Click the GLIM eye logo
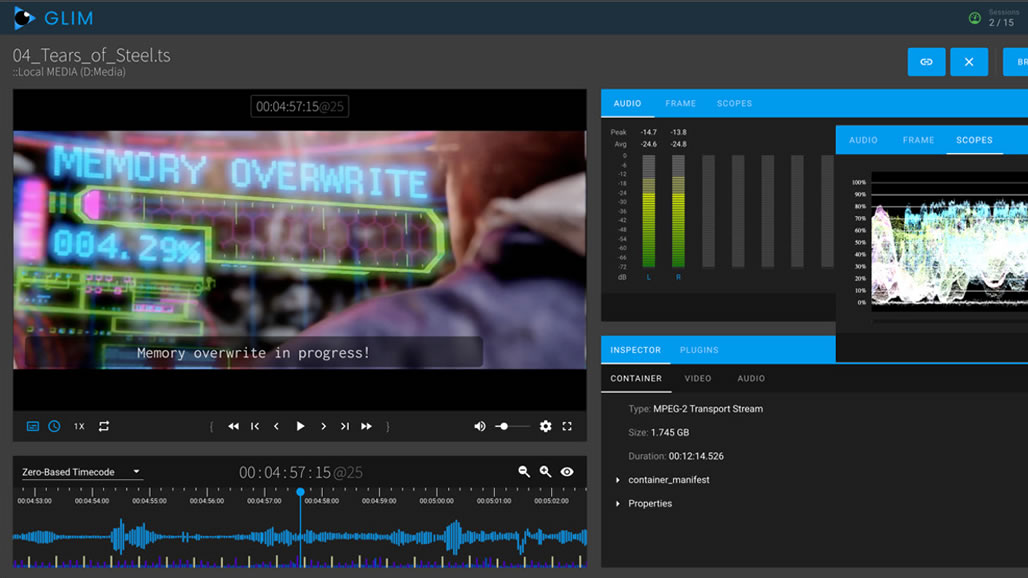The width and height of the screenshot is (1028, 578). (24, 18)
